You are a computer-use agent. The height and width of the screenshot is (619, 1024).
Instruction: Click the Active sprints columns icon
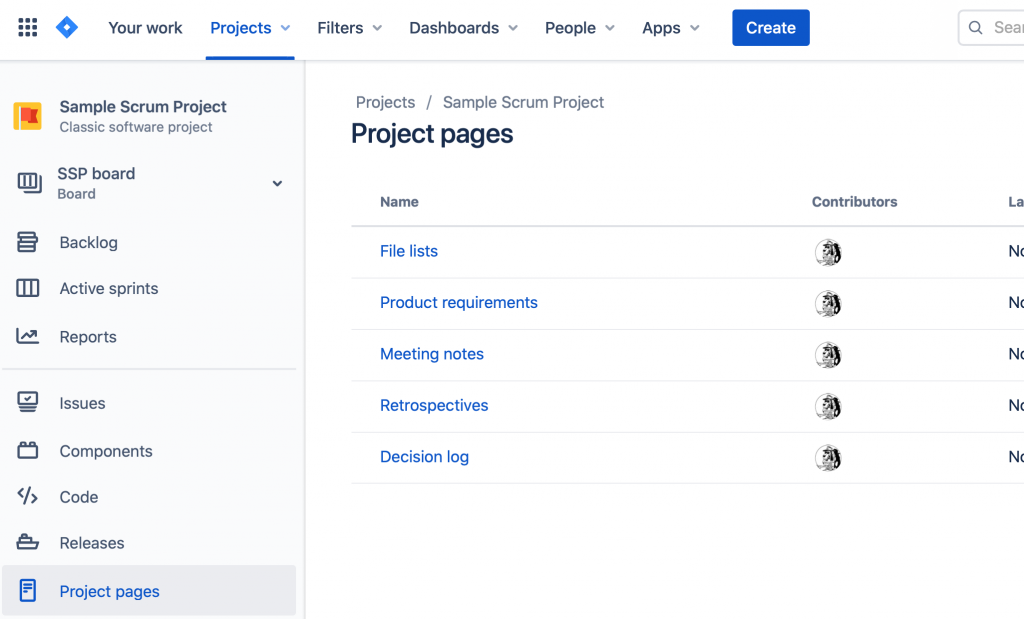coord(27,288)
